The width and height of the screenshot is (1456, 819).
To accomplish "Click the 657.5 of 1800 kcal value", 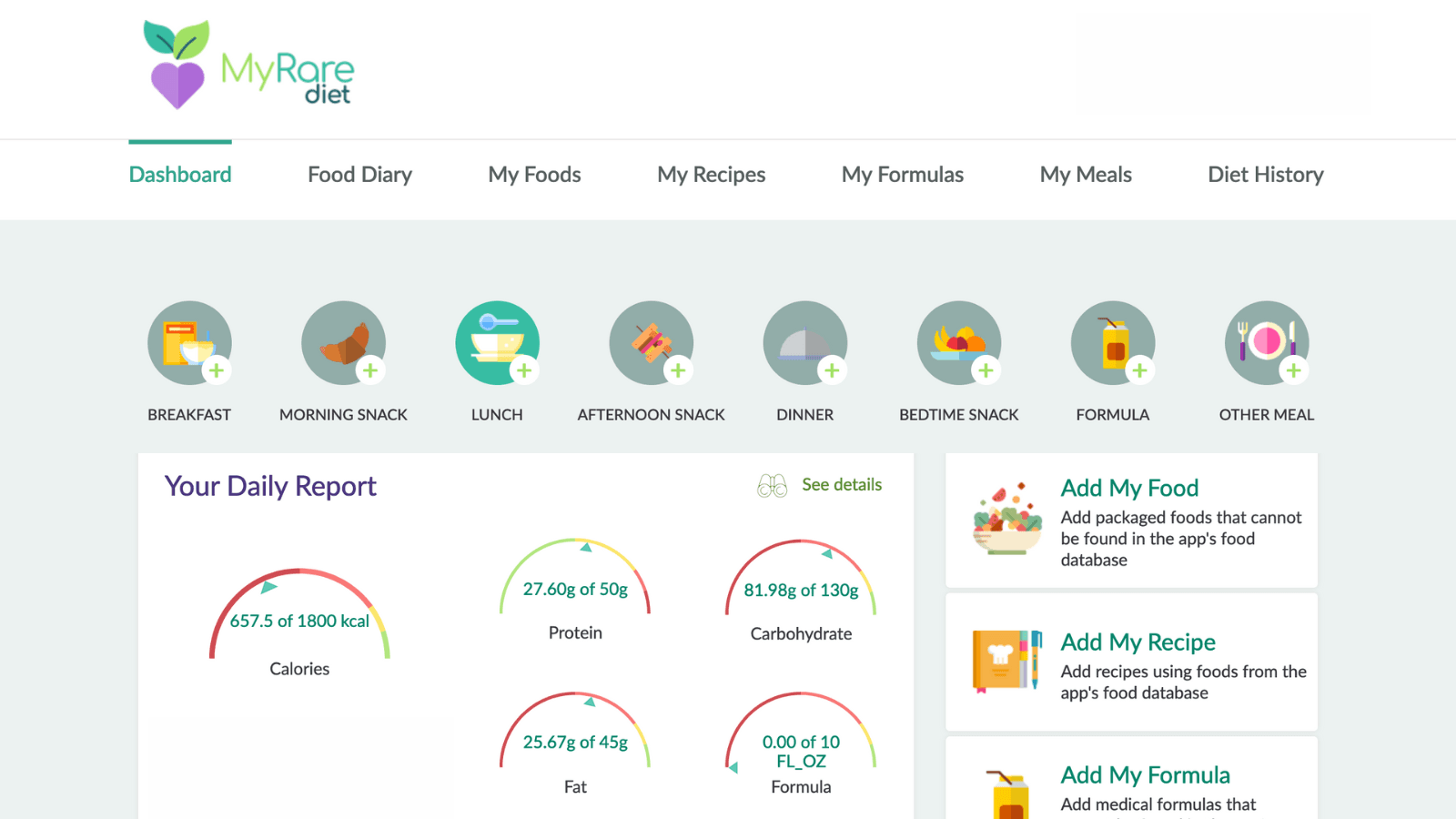I will tap(299, 622).
